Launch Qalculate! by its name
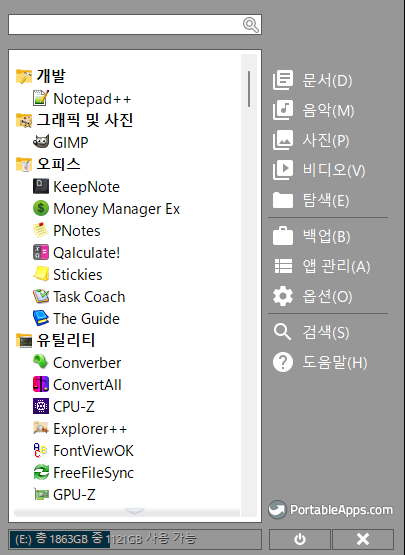This screenshot has width=405, height=555. tap(87, 253)
